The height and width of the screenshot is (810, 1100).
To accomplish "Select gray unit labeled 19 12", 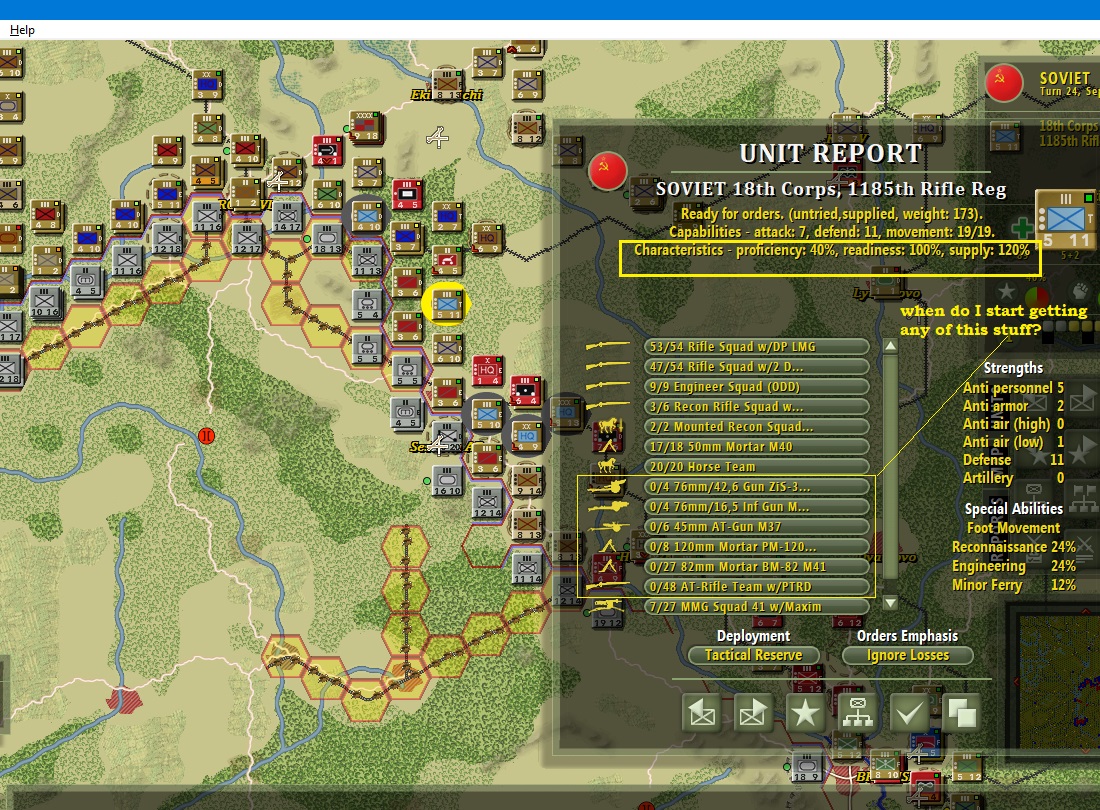I will [x=607, y=612].
